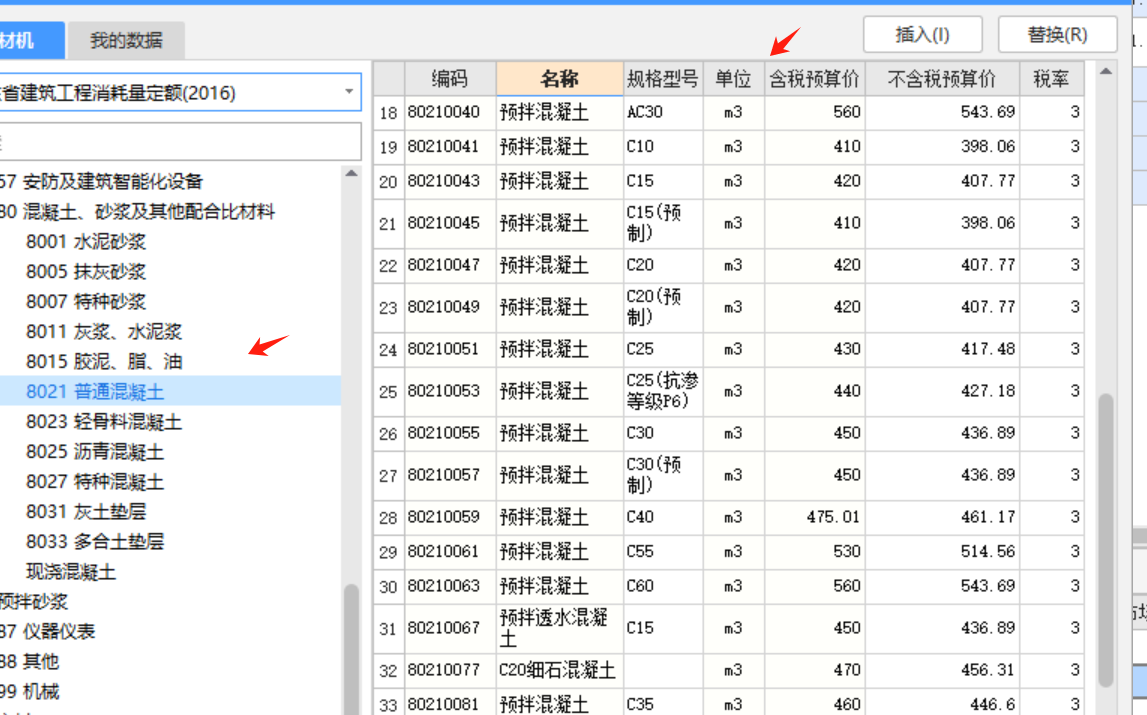Click the 名称 column header
This screenshot has height=715, width=1147.
coord(560,78)
